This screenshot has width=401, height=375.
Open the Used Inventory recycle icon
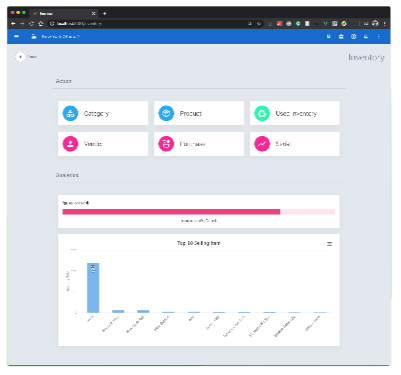pyautogui.click(x=262, y=113)
